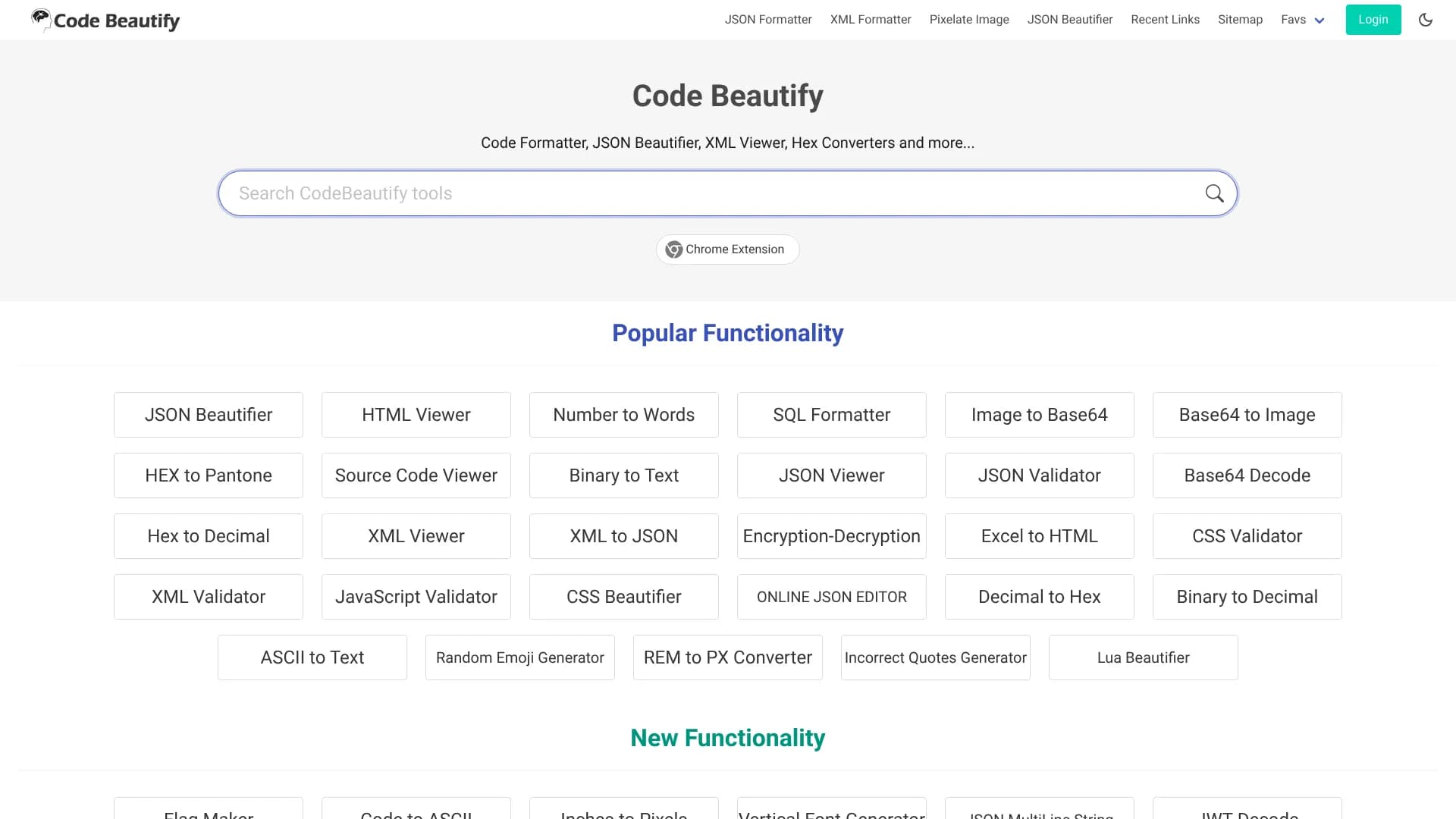Open HEX to Pantone tool

pos(209,475)
